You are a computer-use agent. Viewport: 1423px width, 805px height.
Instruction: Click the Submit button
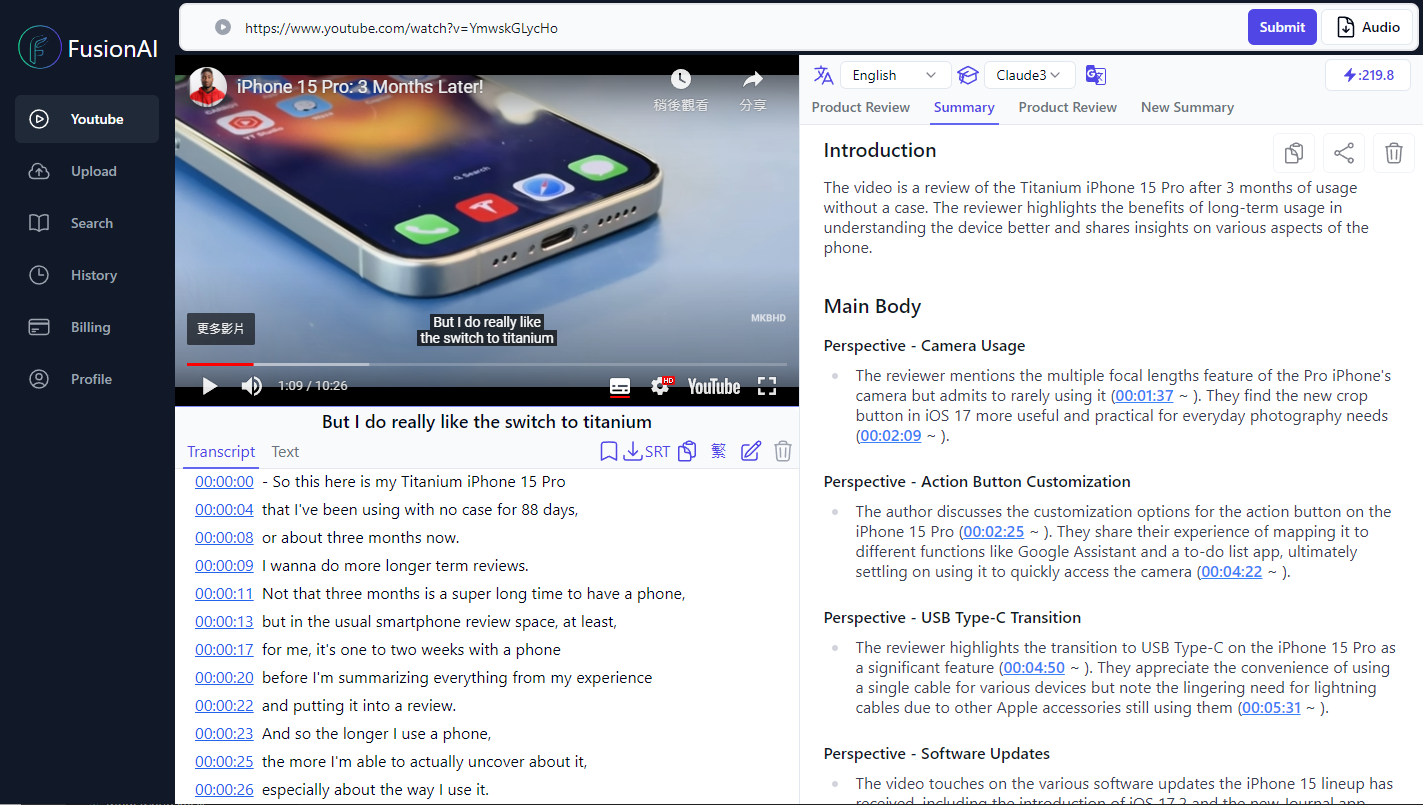coord(1282,27)
